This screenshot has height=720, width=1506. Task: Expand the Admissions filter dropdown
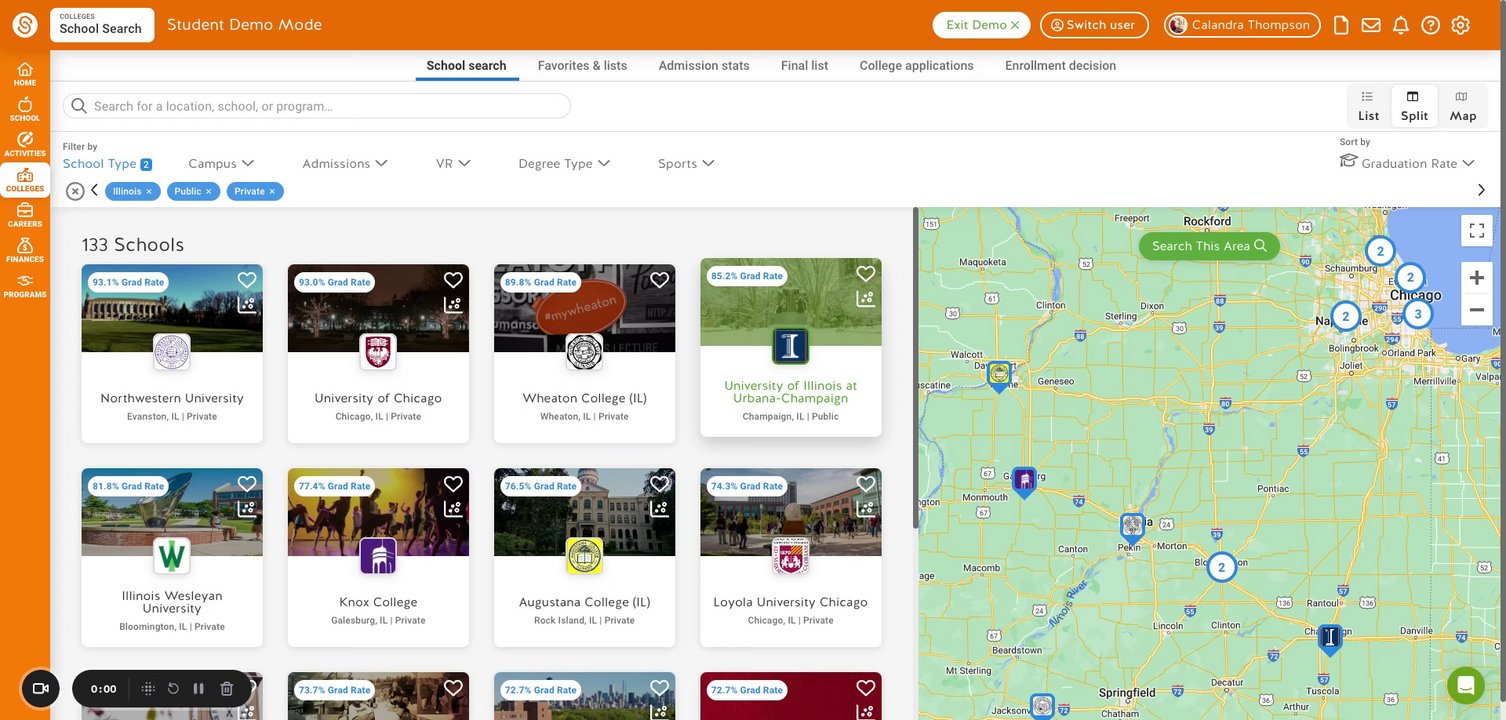pyautogui.click(x=345, y=164)
